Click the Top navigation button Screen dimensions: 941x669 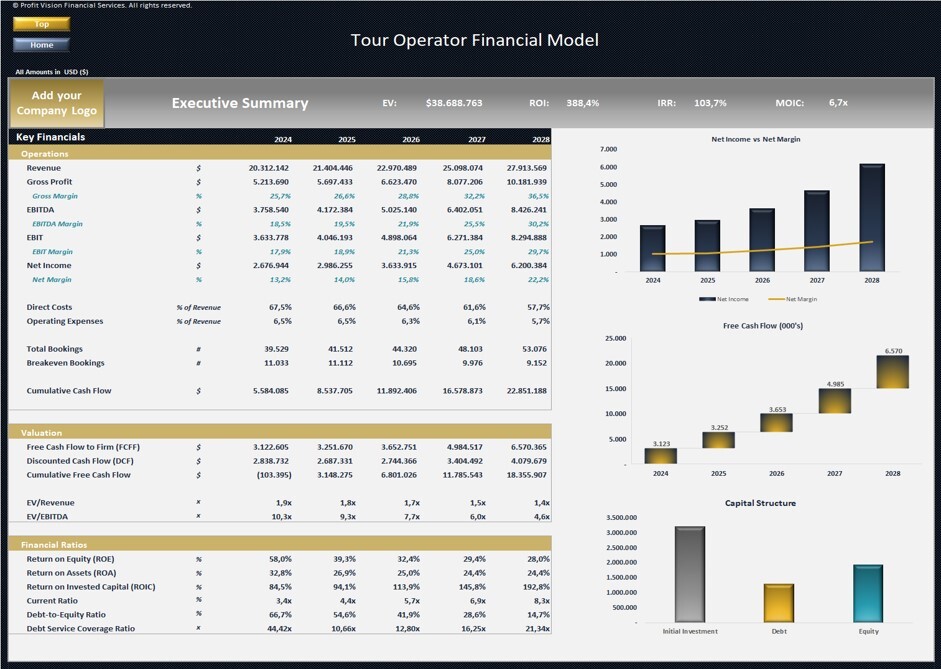(41, 24)
